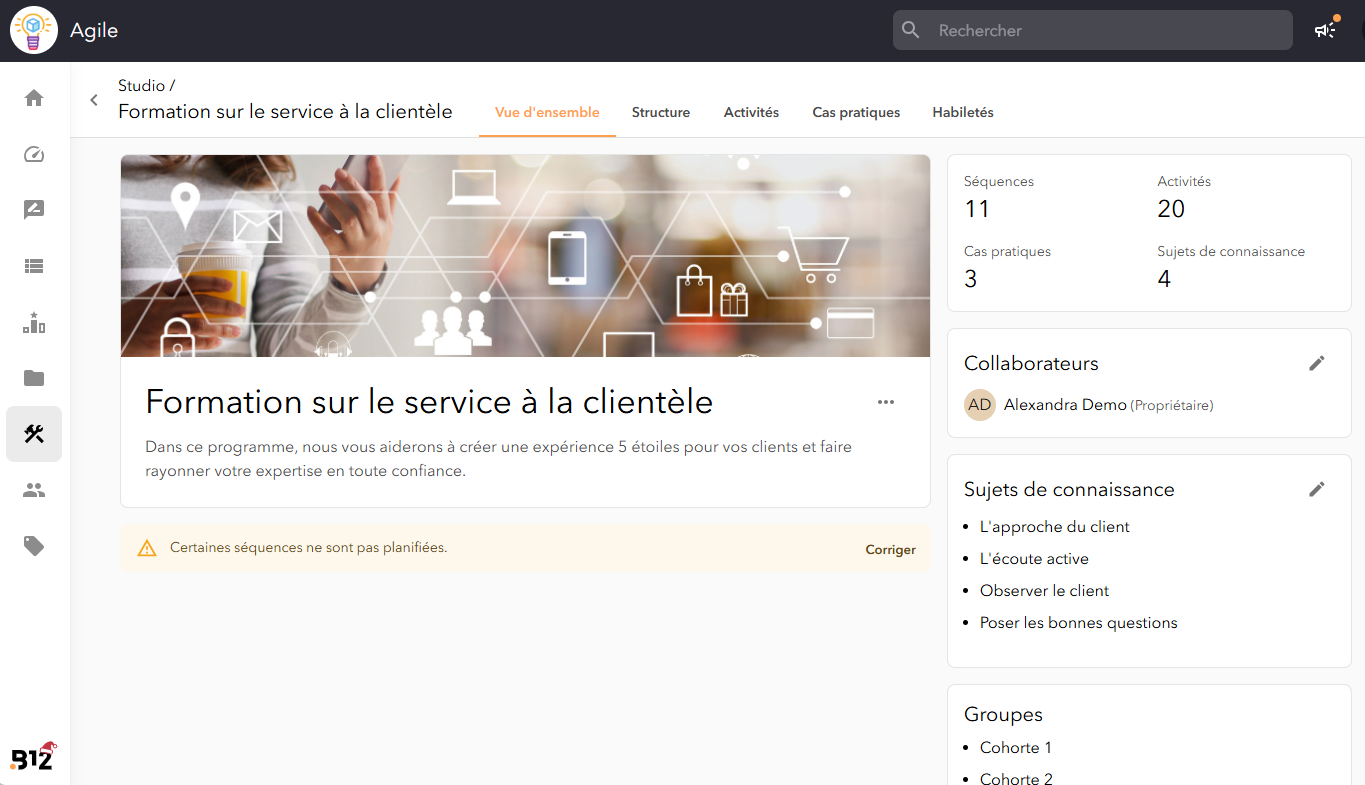The height and width of the screenshot is (785, 1365).
Task: Open Observer le client topic
Action: pyautogui.click(x=1045, y=591)
